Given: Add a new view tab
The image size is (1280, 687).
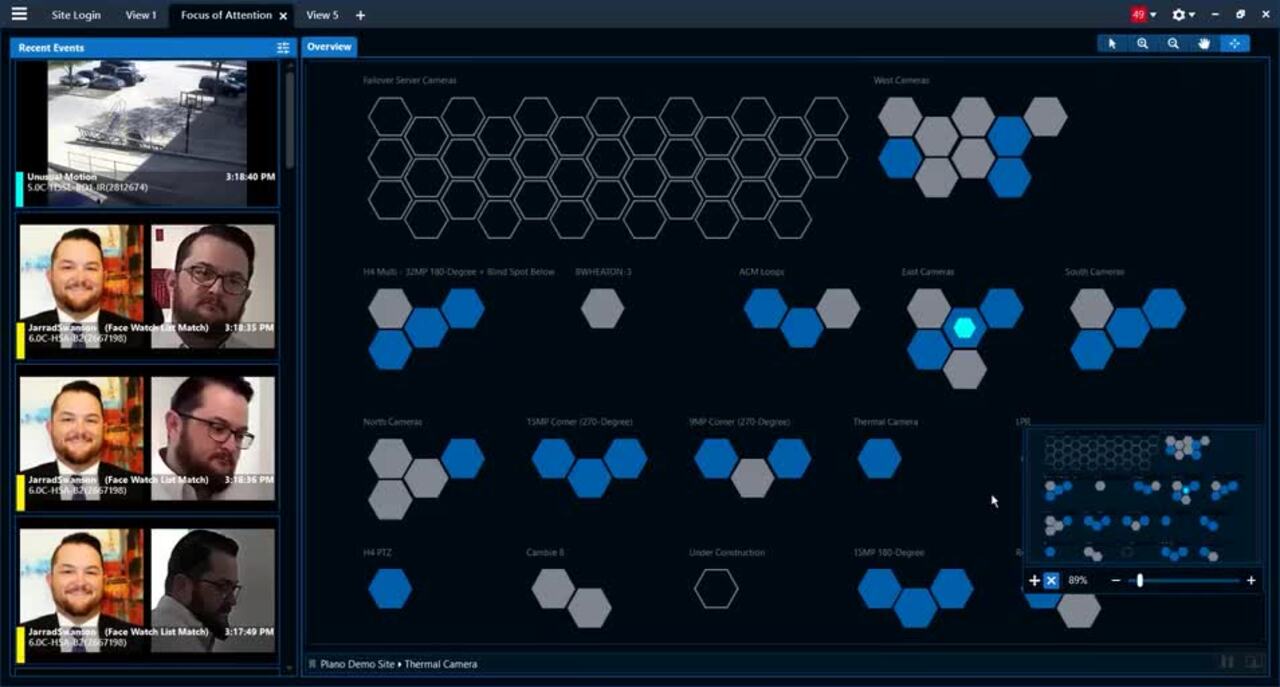Looking at the screenshot, I should tap(360, 15).
